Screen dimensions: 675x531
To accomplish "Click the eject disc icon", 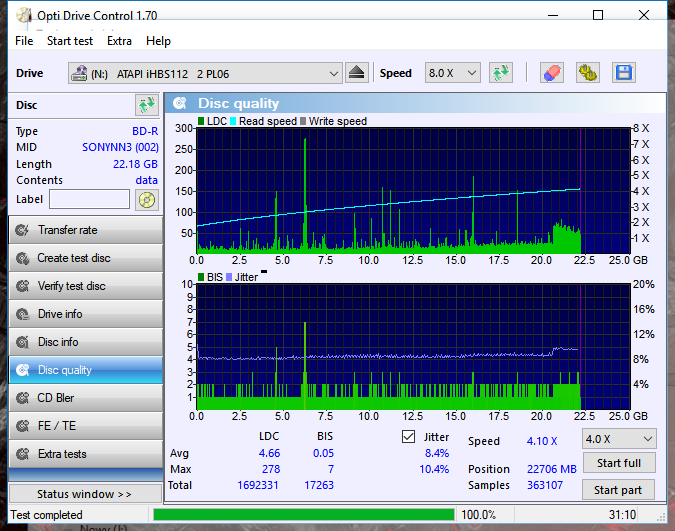I will [356, 73].
